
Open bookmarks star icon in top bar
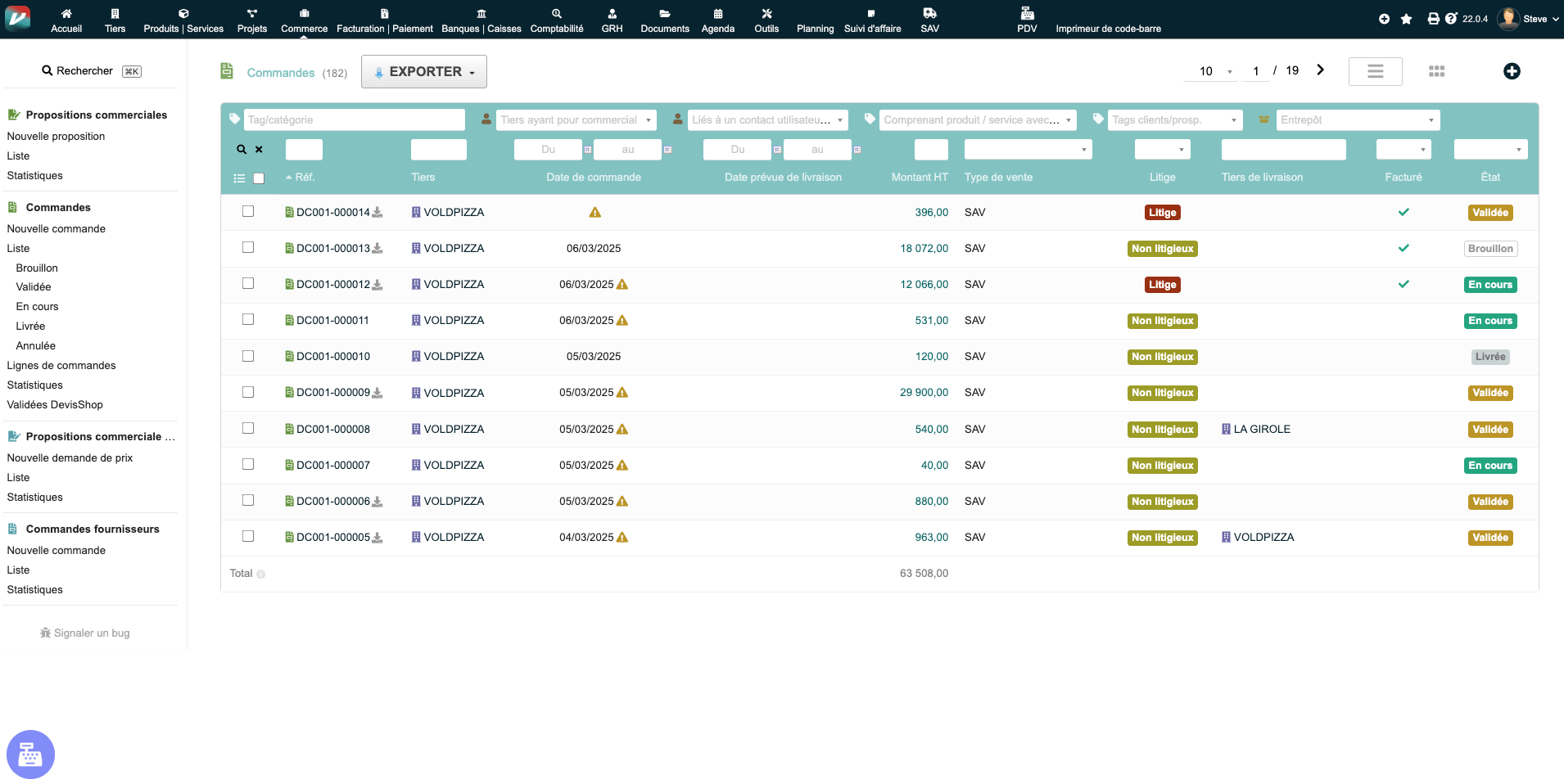tap(1406, 19)
